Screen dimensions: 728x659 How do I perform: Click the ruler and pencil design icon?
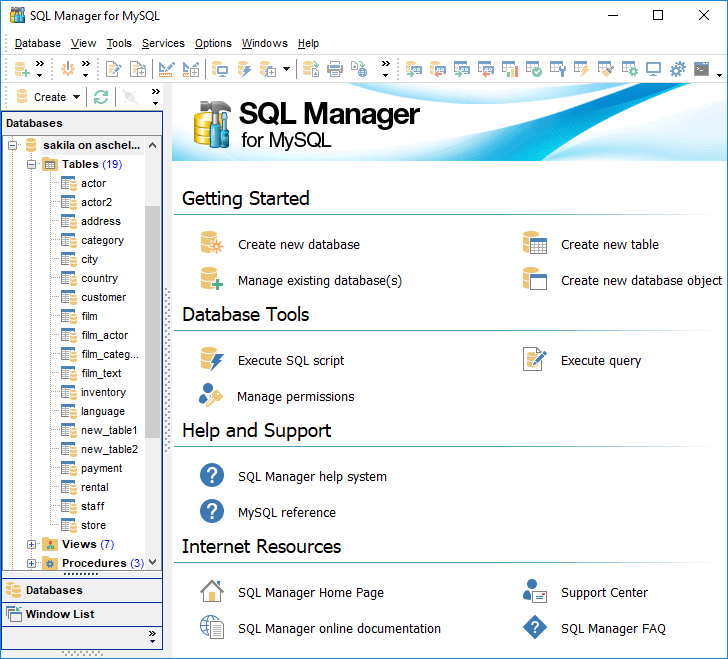[x=166, y=69]
